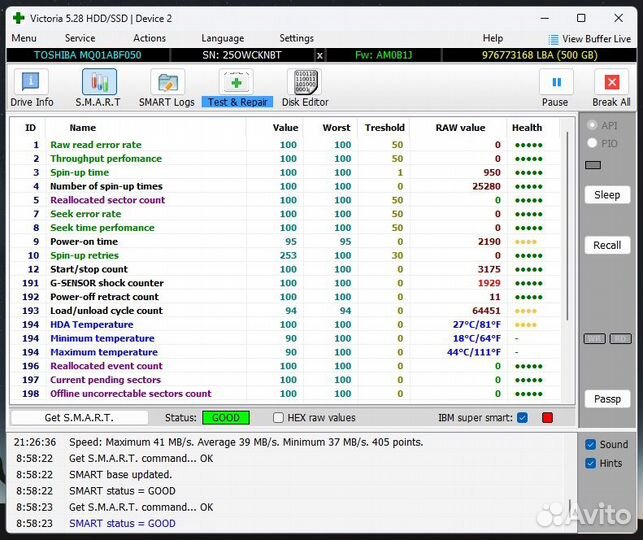Image resolution: width=643 pixels, height=540 pixels.
Task: Toggle the IBM super smart checkbox
Action: click(x=522, y=417)
